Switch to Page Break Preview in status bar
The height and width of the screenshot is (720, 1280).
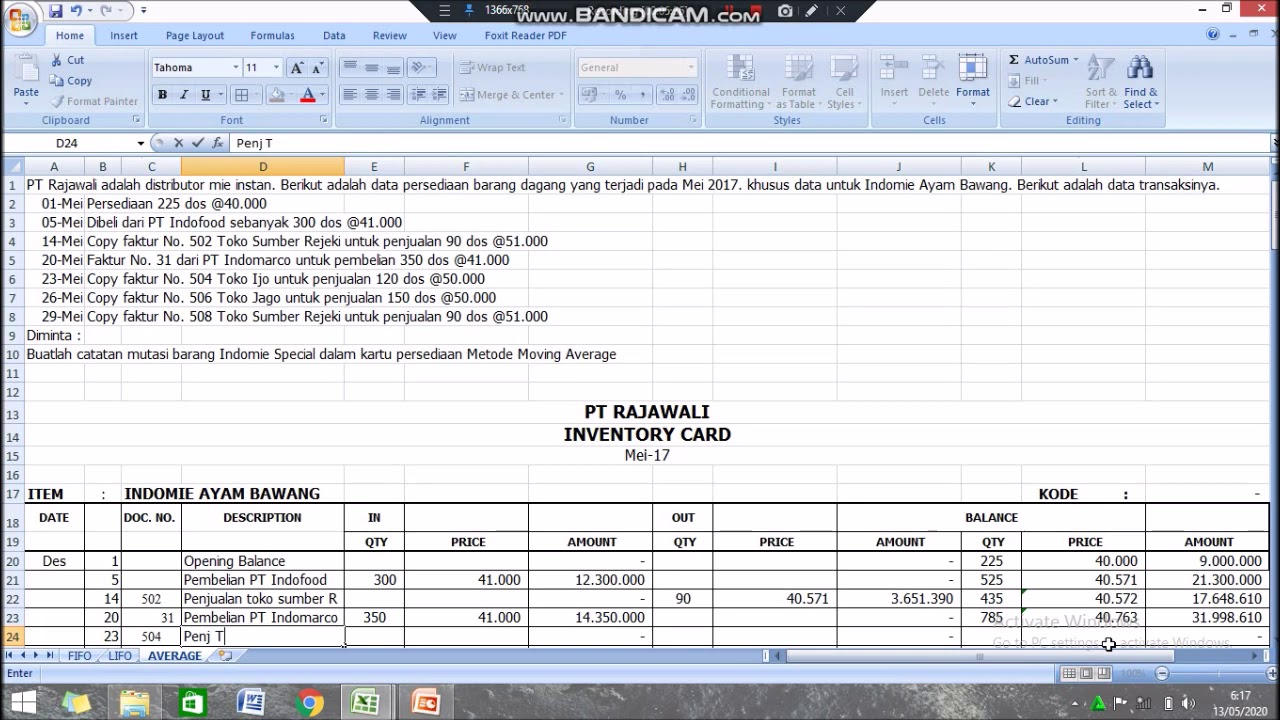1103,674
